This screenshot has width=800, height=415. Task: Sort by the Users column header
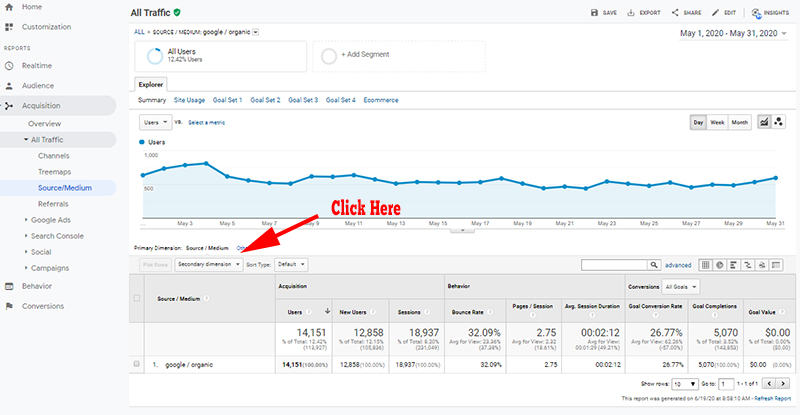click(x=295, y=312)
